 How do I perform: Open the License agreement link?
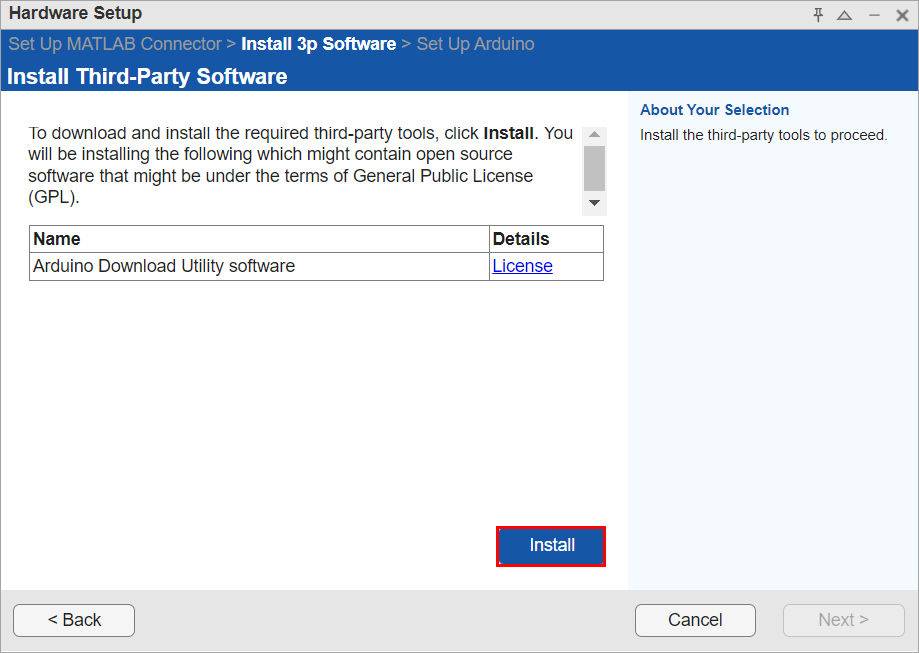pyautogui.click(x=522, y=266)
